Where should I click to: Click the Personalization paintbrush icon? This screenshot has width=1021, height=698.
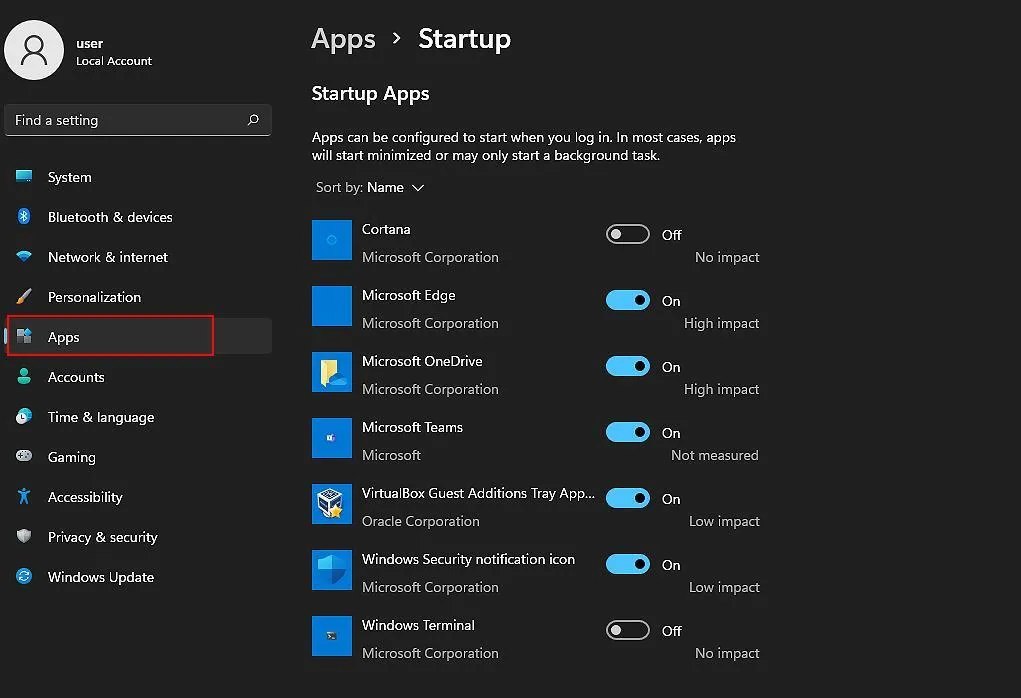[24, 296]
